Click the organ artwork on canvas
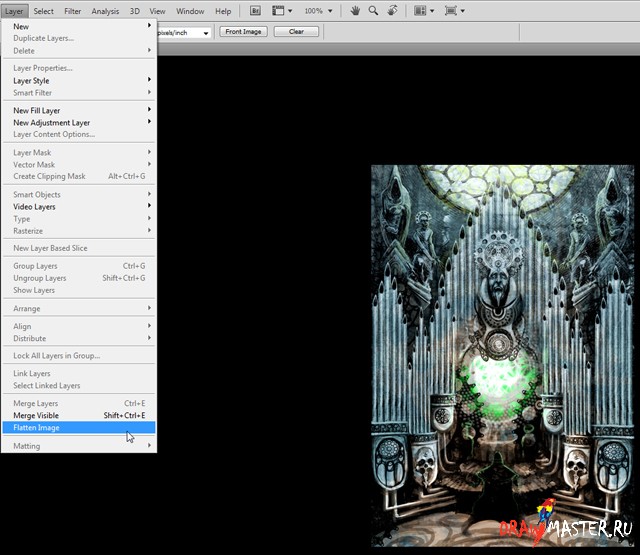 point(502,355)
